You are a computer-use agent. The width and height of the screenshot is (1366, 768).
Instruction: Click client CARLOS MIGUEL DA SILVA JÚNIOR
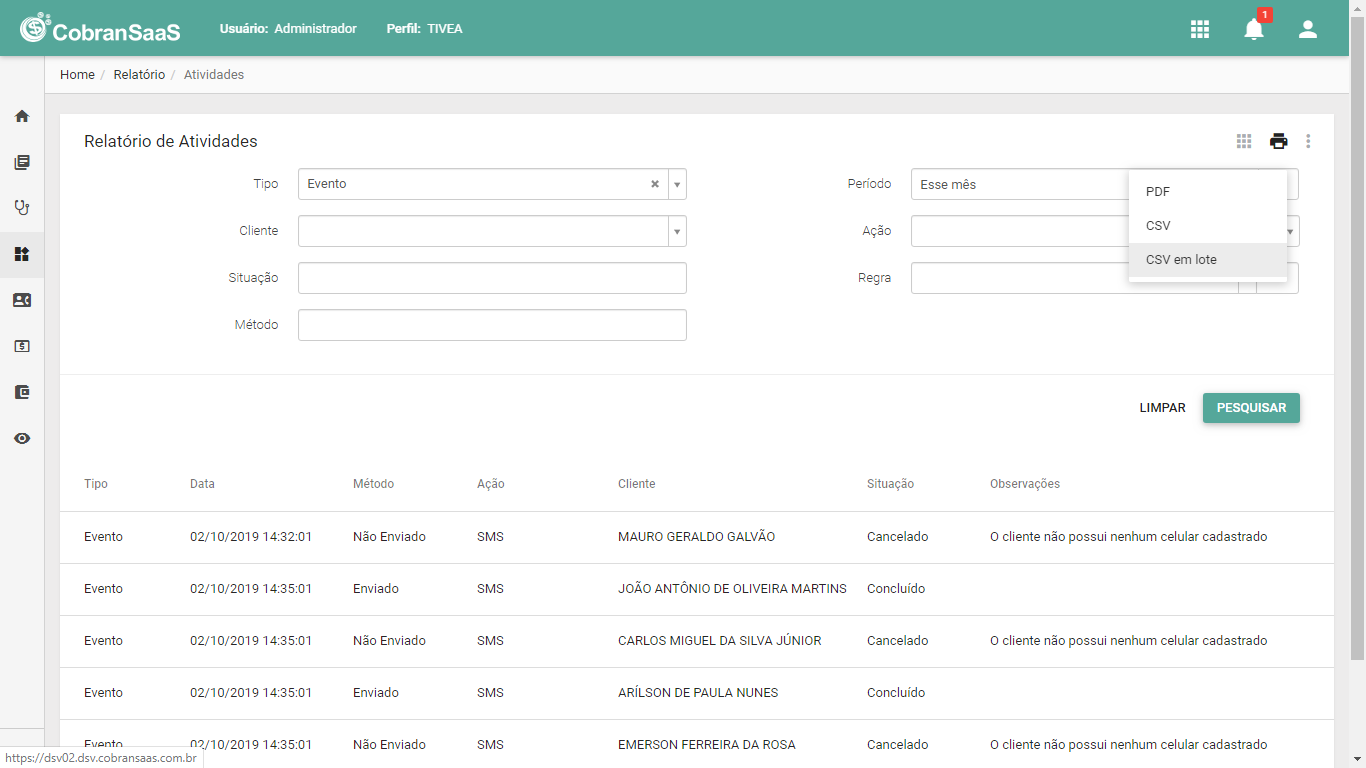[720, 641]
